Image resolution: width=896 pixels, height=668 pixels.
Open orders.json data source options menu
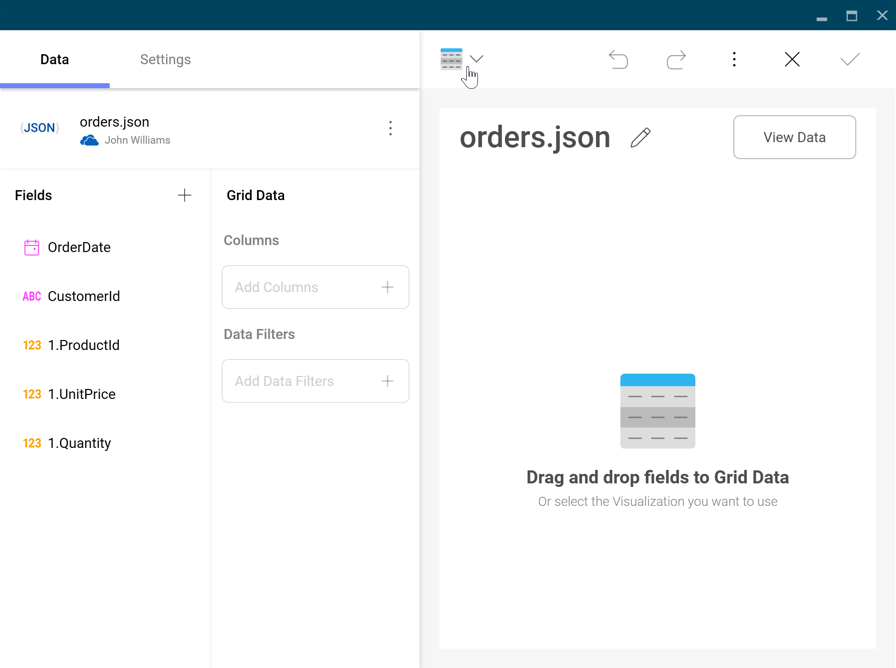click(390, 128)
